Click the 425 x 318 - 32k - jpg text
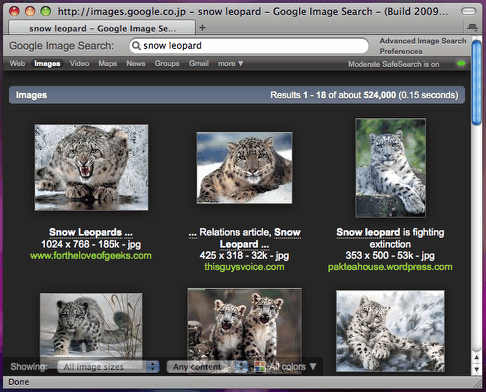 pyautogui.click(x=244, y=255)
